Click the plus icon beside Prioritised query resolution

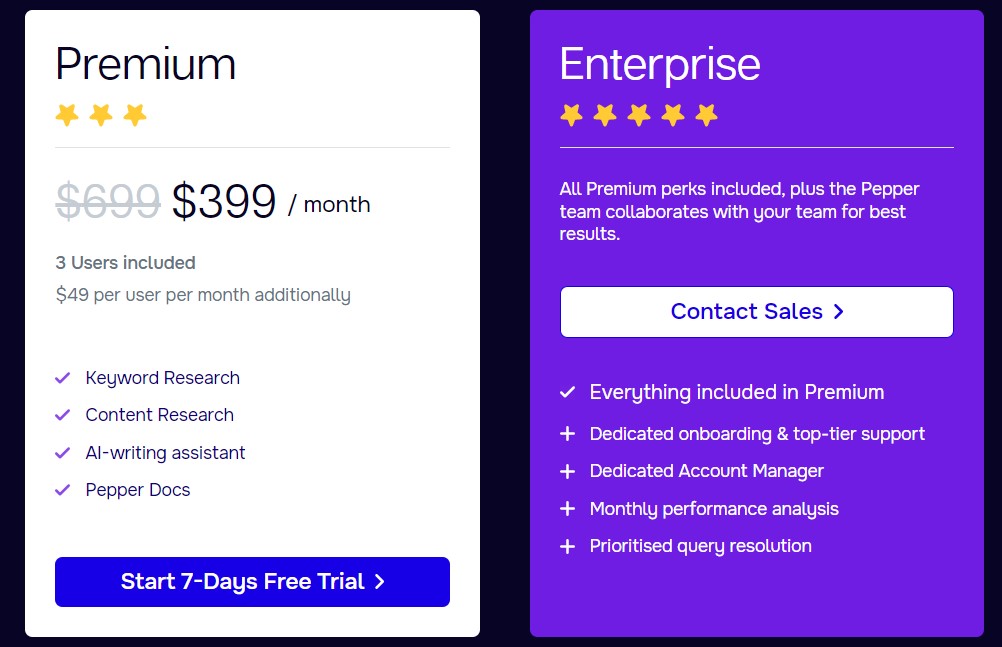(x=567, y=547)
